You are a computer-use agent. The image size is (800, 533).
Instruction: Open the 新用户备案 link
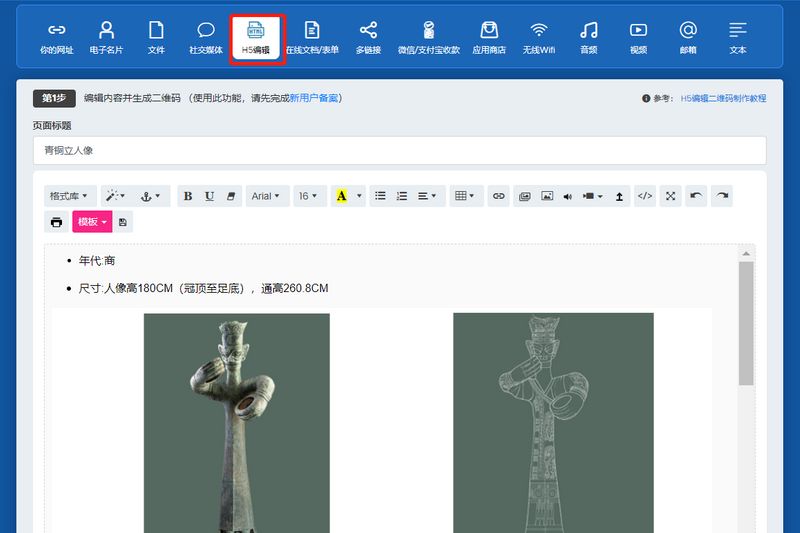314,98
